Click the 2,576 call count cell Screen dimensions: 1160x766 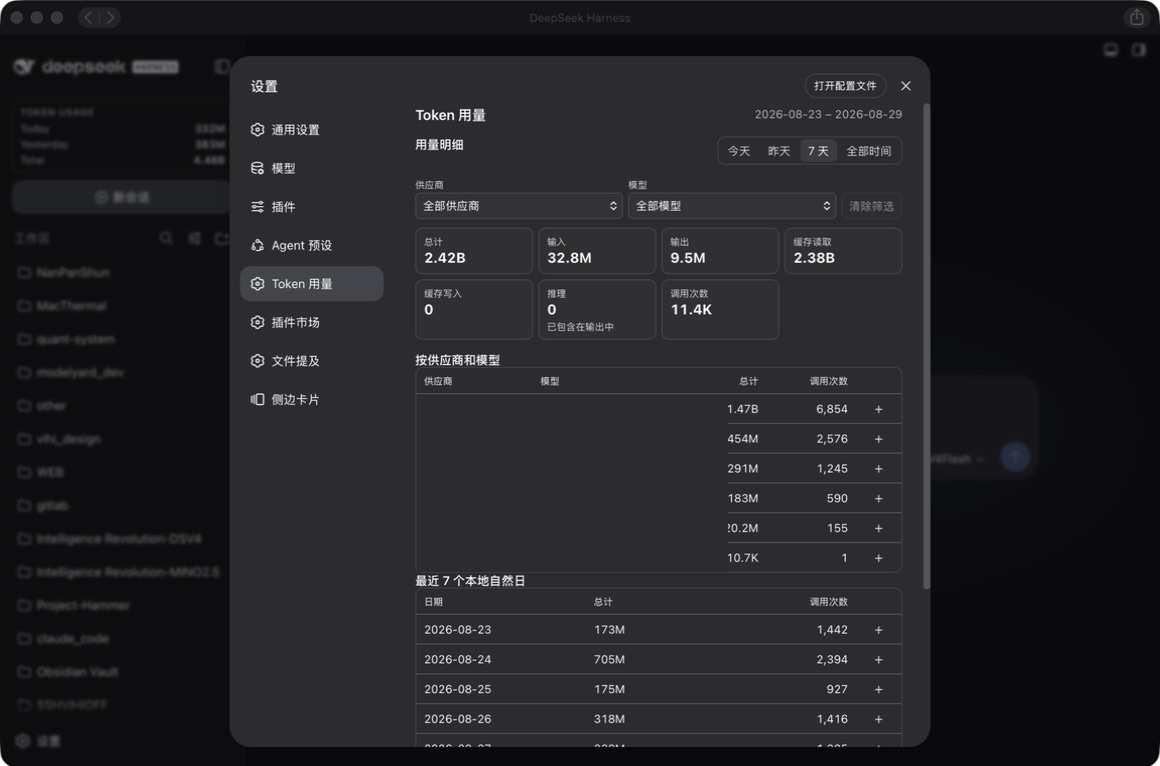click(832, 439)
